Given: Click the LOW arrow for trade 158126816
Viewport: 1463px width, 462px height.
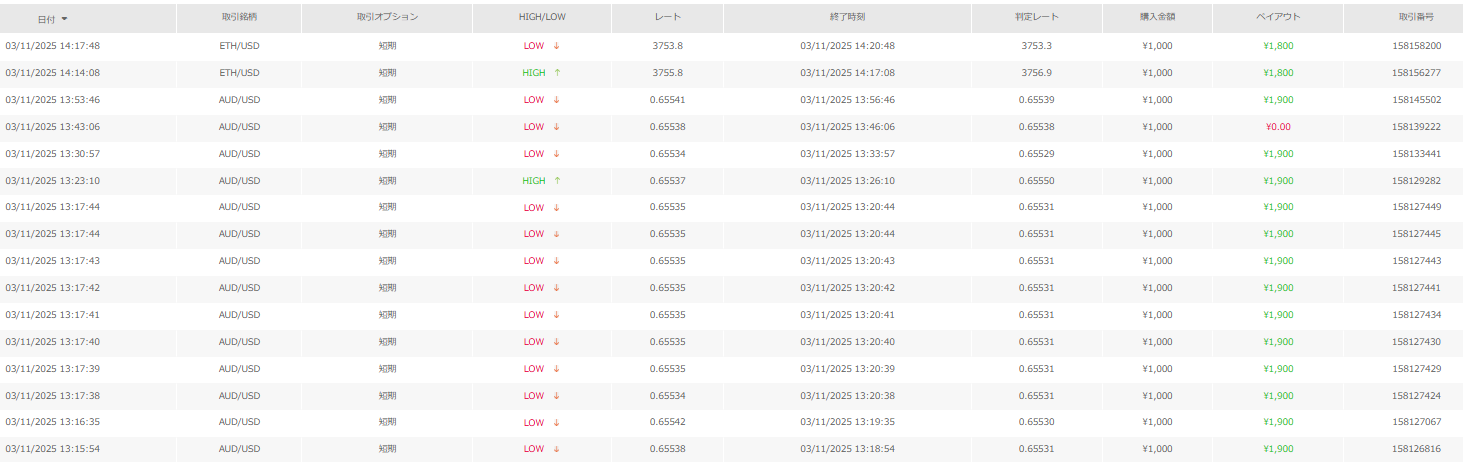Looking at the screenshot, I should click(x=556, y=449).
